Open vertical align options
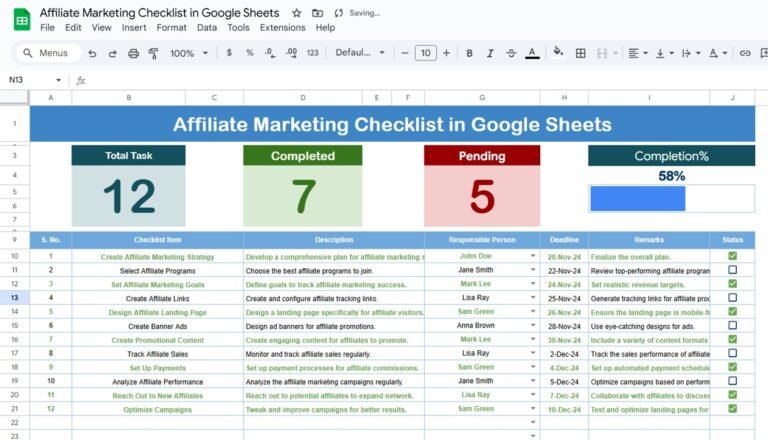The width and height of the screenshot is (768, 440). 664,53
